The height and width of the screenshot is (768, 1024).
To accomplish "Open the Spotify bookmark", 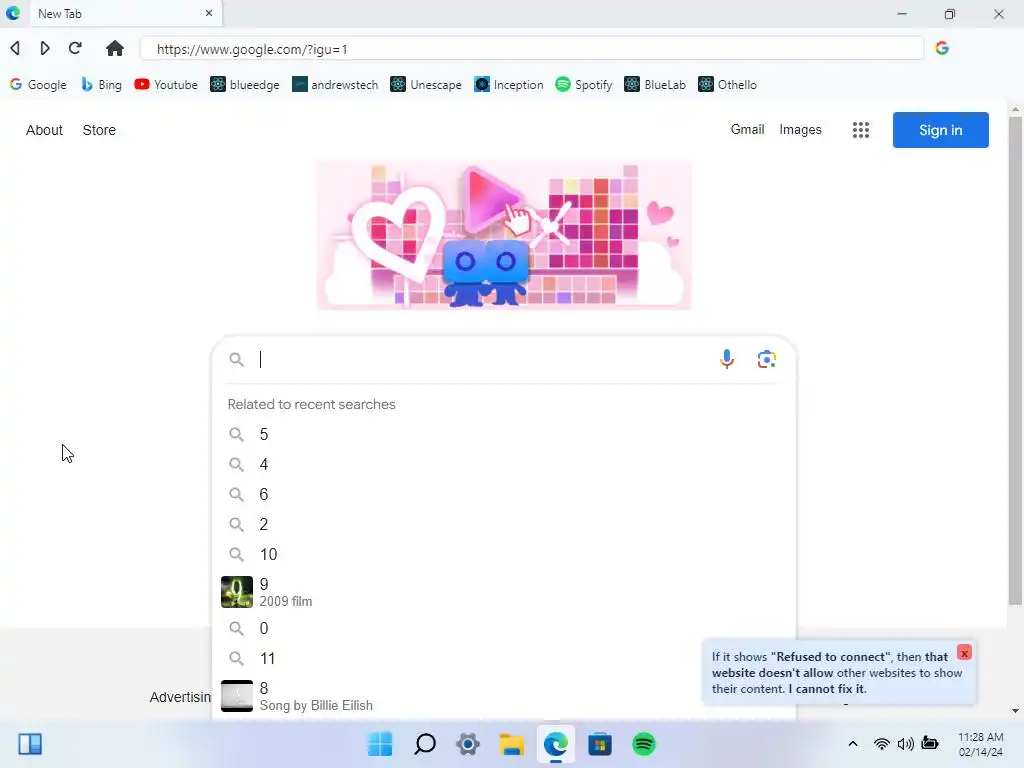I will click(584, 85).
